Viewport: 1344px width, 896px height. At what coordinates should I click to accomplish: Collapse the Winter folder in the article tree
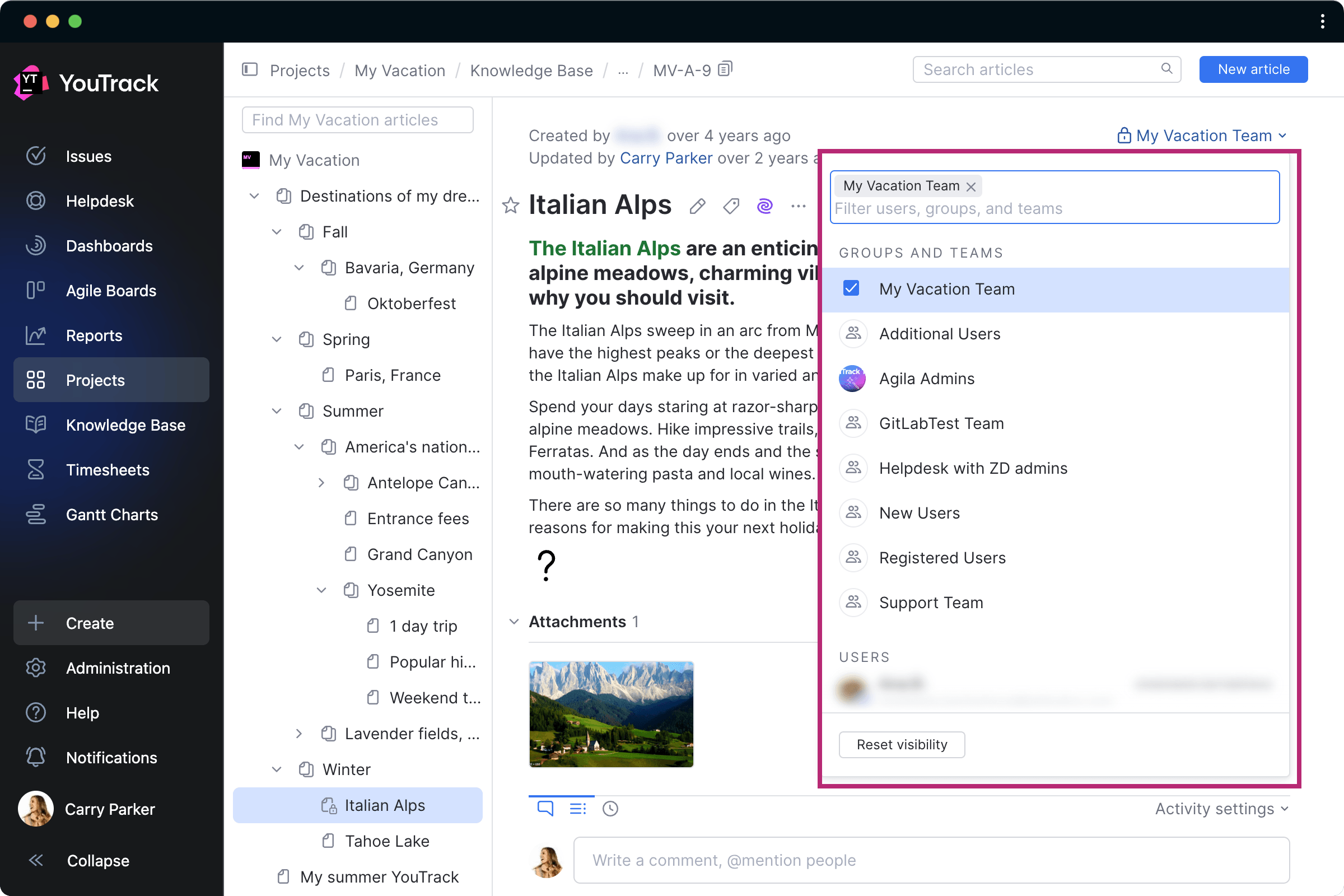coord(277,769)
